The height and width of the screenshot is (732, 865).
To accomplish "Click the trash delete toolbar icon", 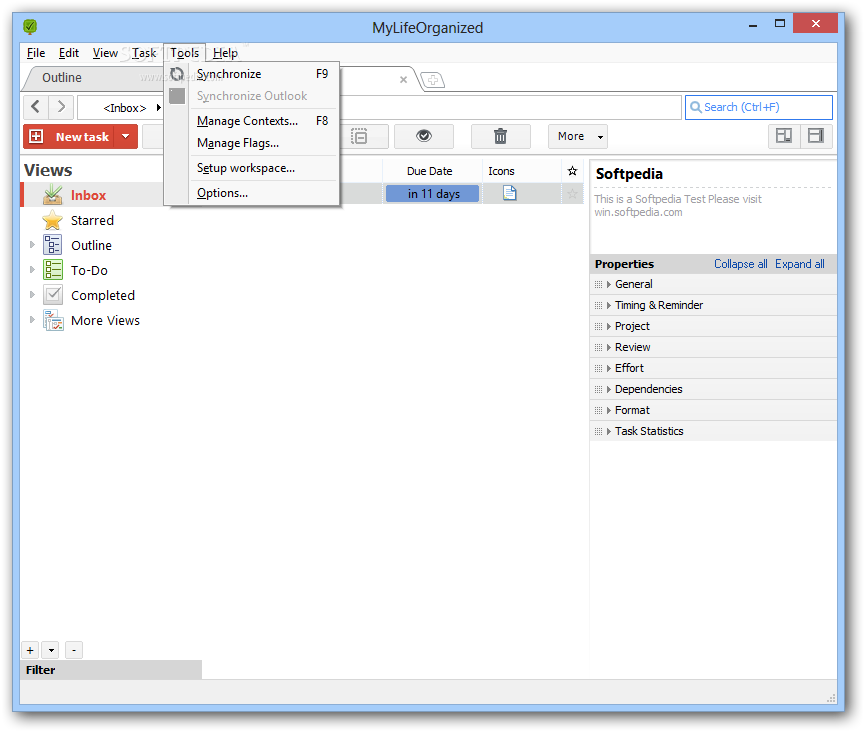I will coord(500,136).
